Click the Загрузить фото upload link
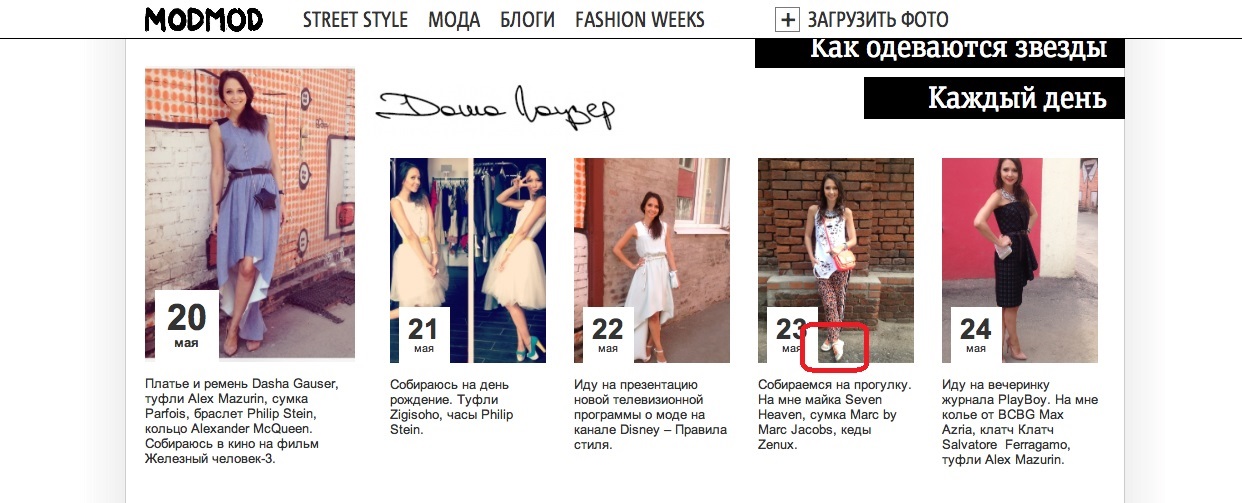 878,19
